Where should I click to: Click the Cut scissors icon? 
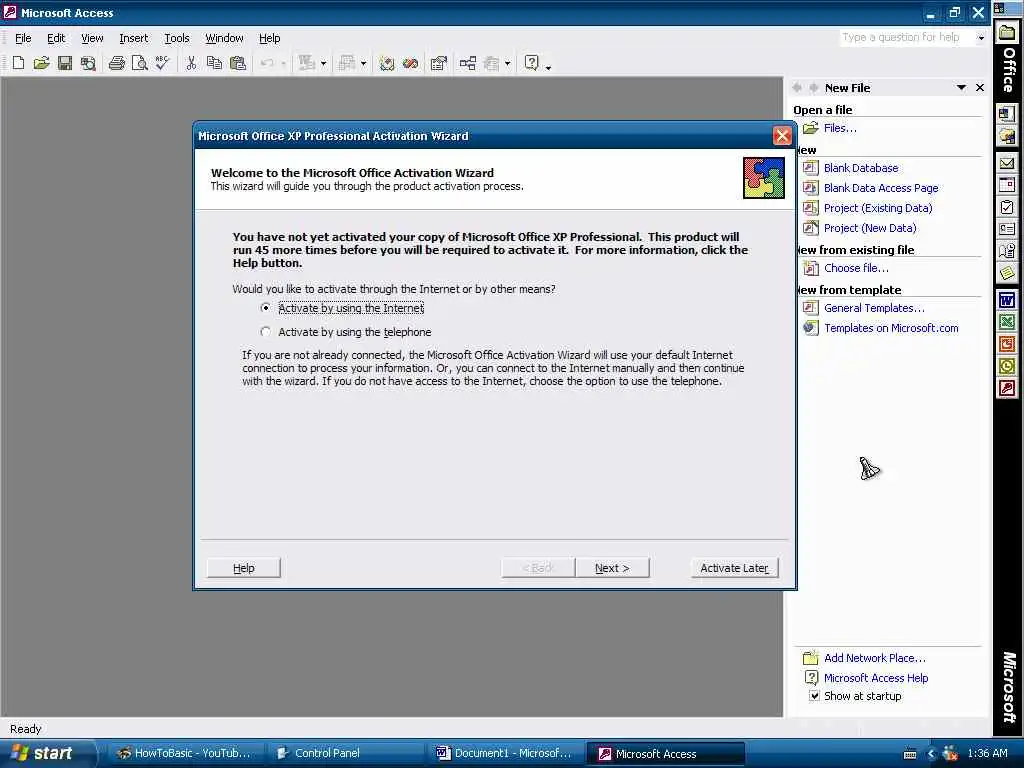191,63
